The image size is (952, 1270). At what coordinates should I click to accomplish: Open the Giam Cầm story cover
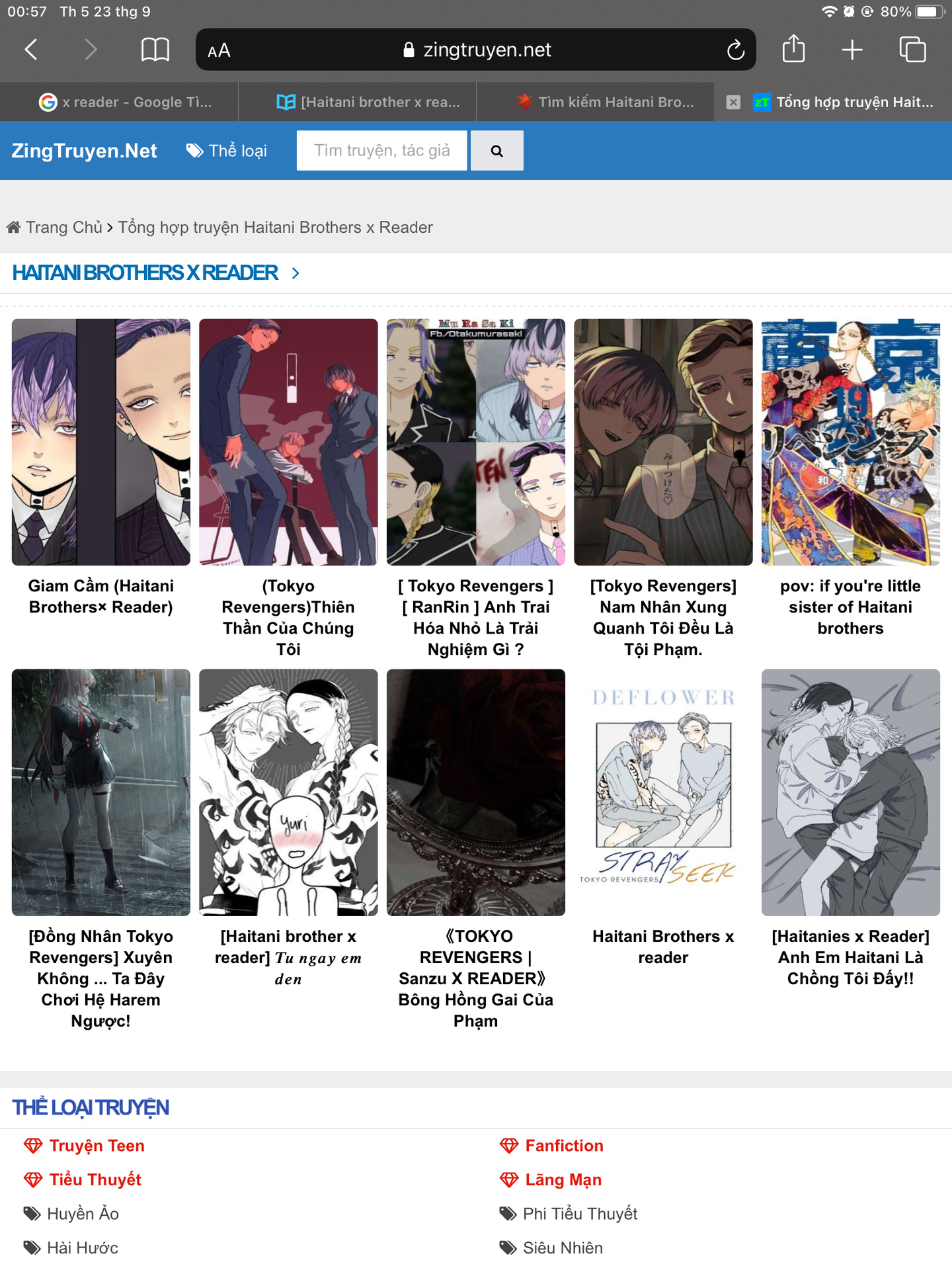pyautogui.click(x=101, y=442)
